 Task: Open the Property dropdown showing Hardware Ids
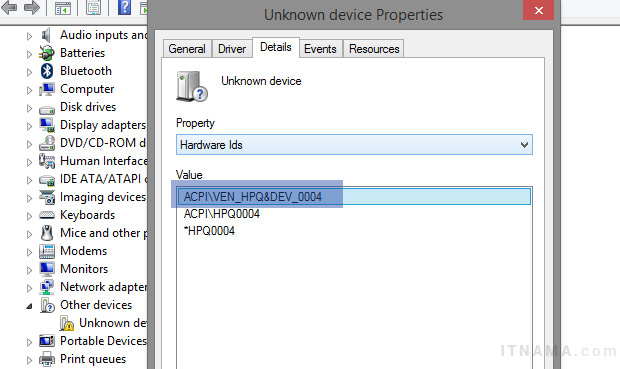(x=354, y=145)
